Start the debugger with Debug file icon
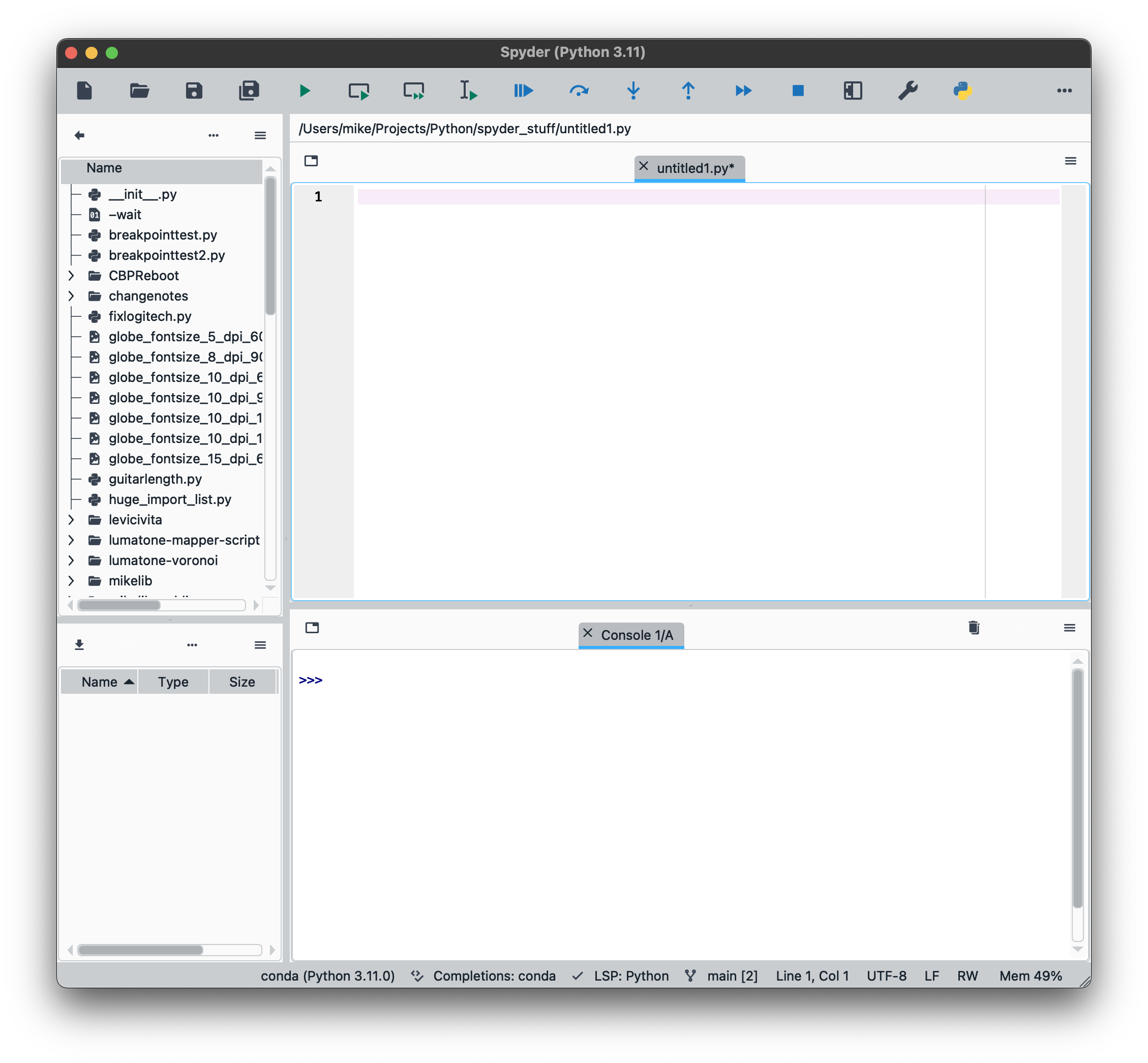Screen dimensions: 1148x1063 tap(523, 91)
